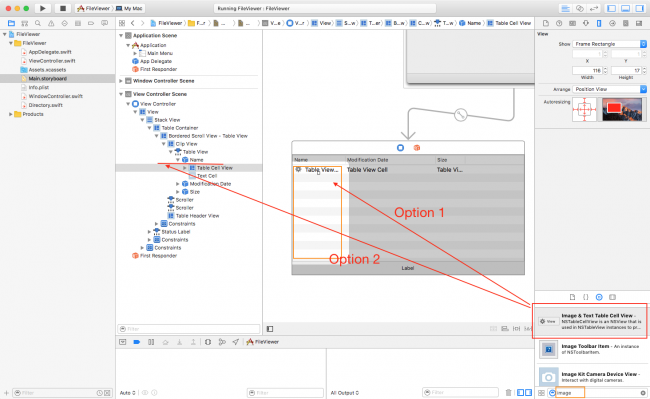Show the Standard editor

[565, 8]
